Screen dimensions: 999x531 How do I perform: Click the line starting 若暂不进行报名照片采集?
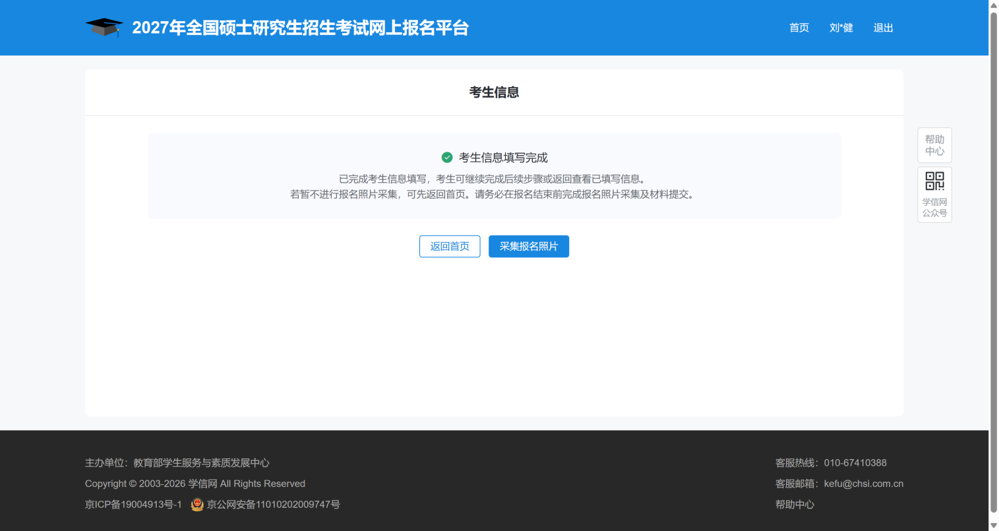[x=494, y=194]
